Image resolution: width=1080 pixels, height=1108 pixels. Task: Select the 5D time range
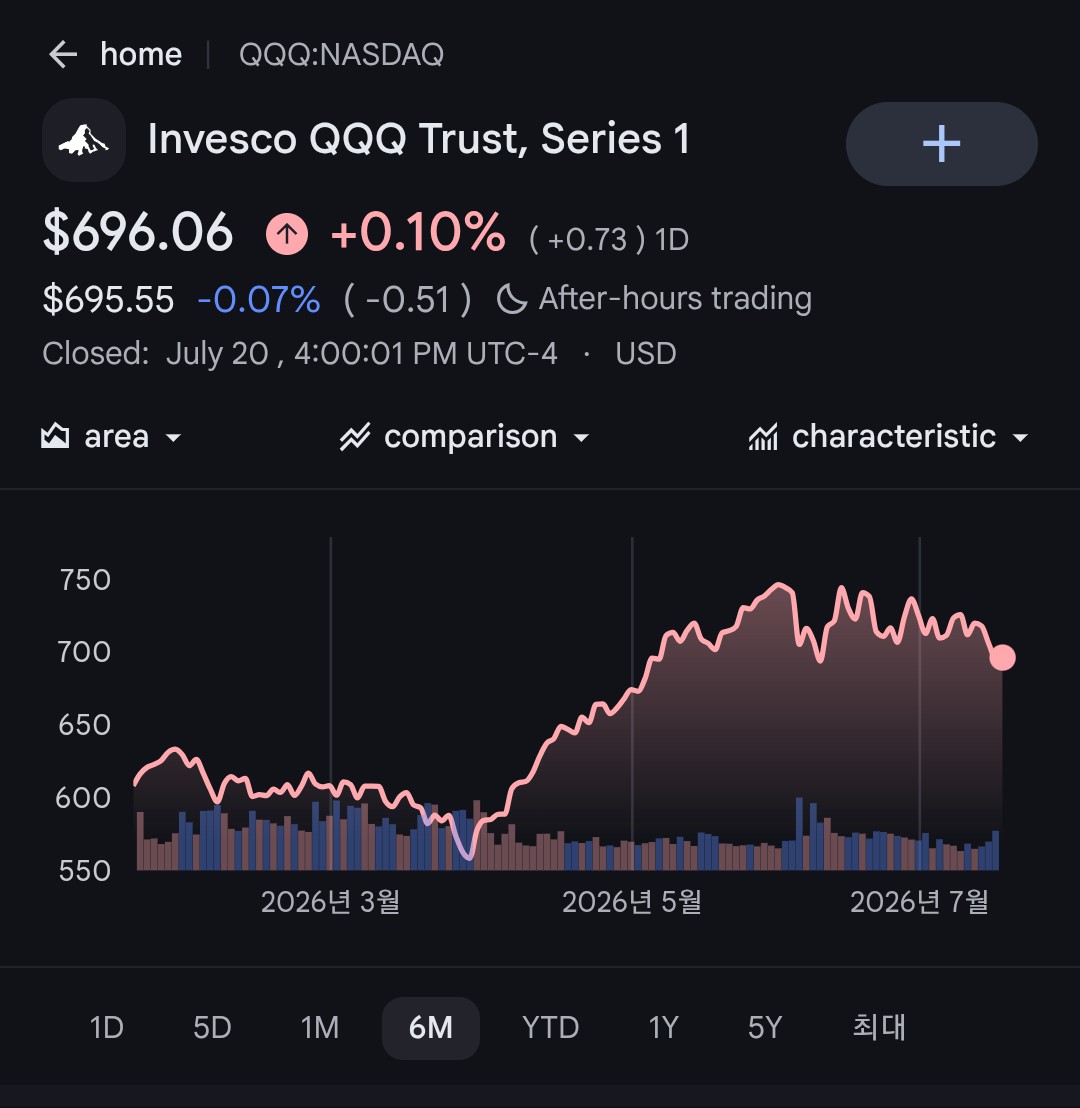click(212, 1027)
